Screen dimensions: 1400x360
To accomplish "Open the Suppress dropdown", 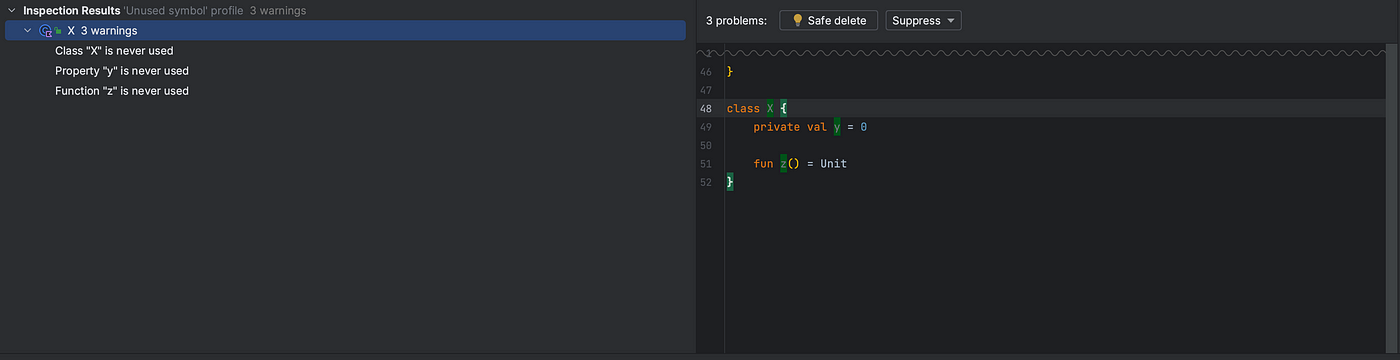I will [x=923, y=20].
